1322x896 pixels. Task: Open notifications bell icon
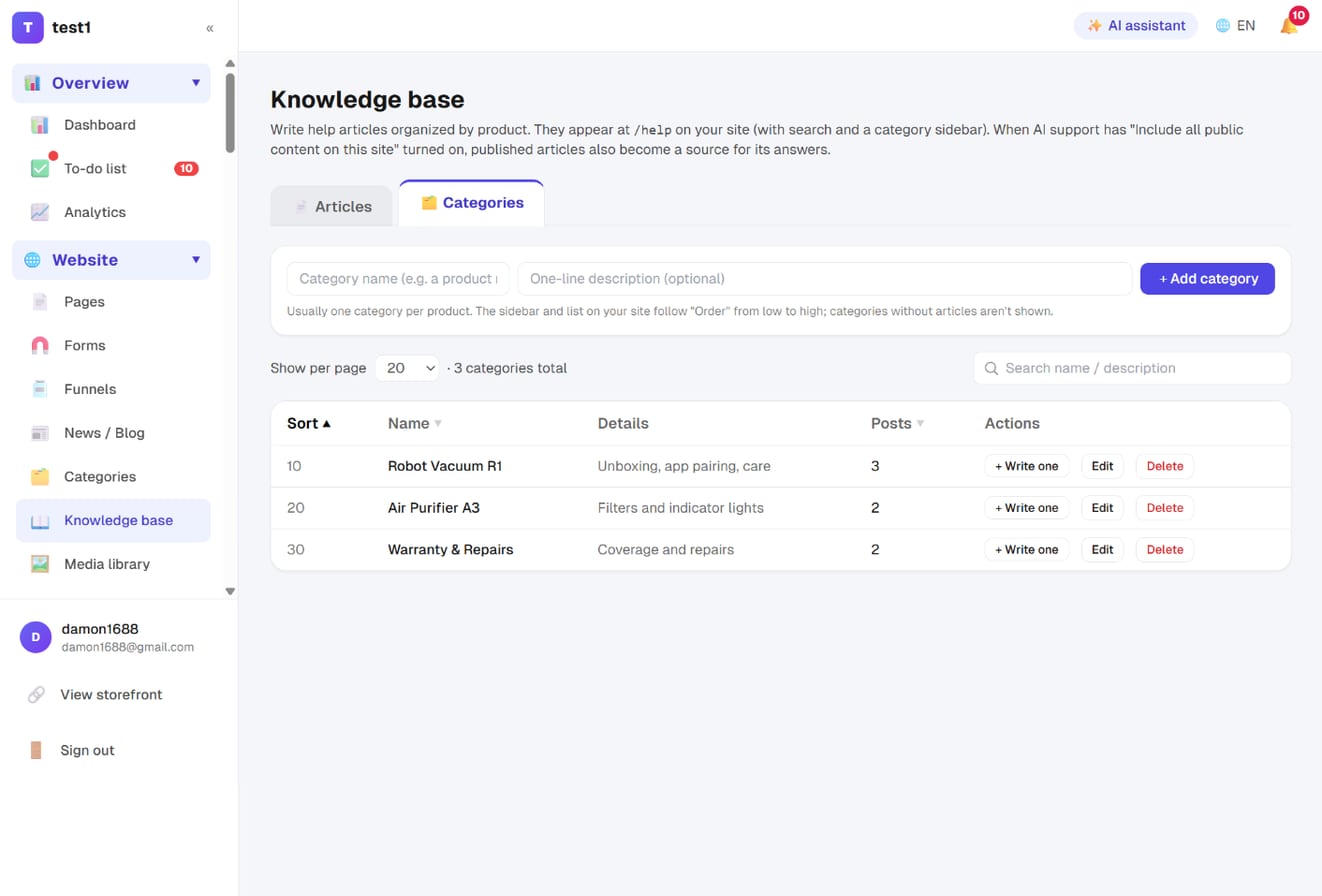(1289, 25)
